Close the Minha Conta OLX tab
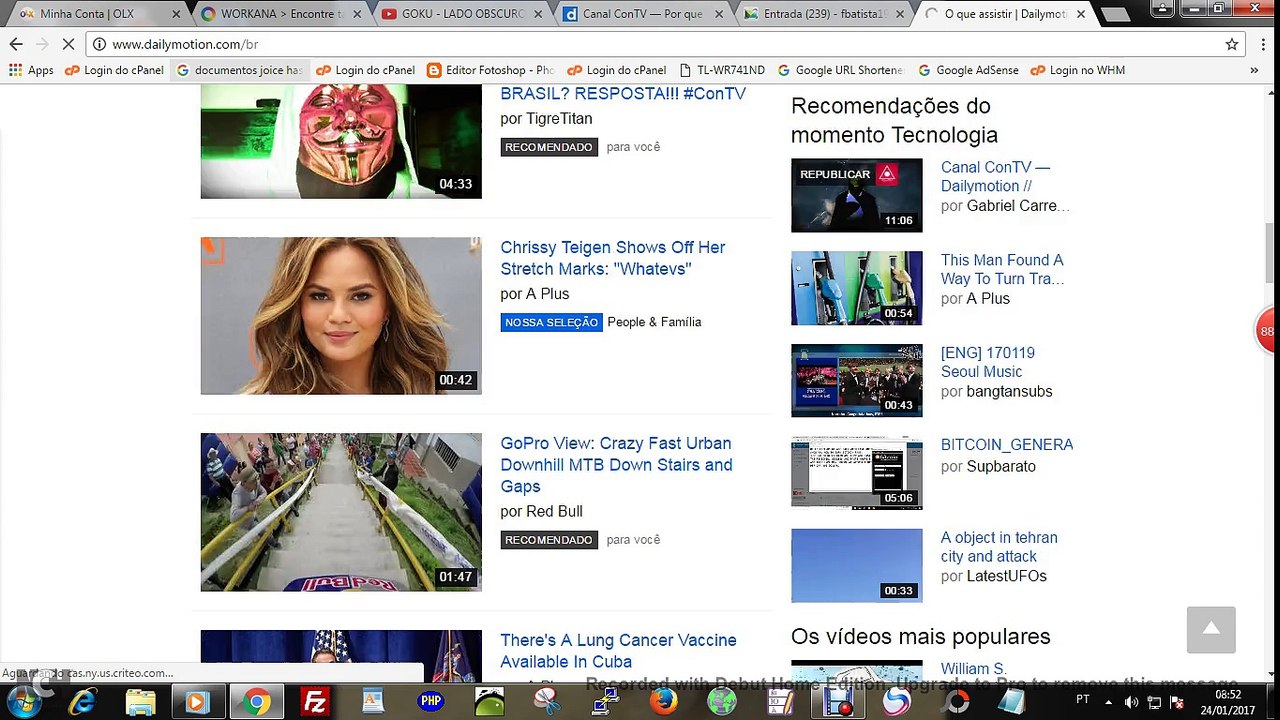Screen dimensions: 1280x720 point(176,14)
